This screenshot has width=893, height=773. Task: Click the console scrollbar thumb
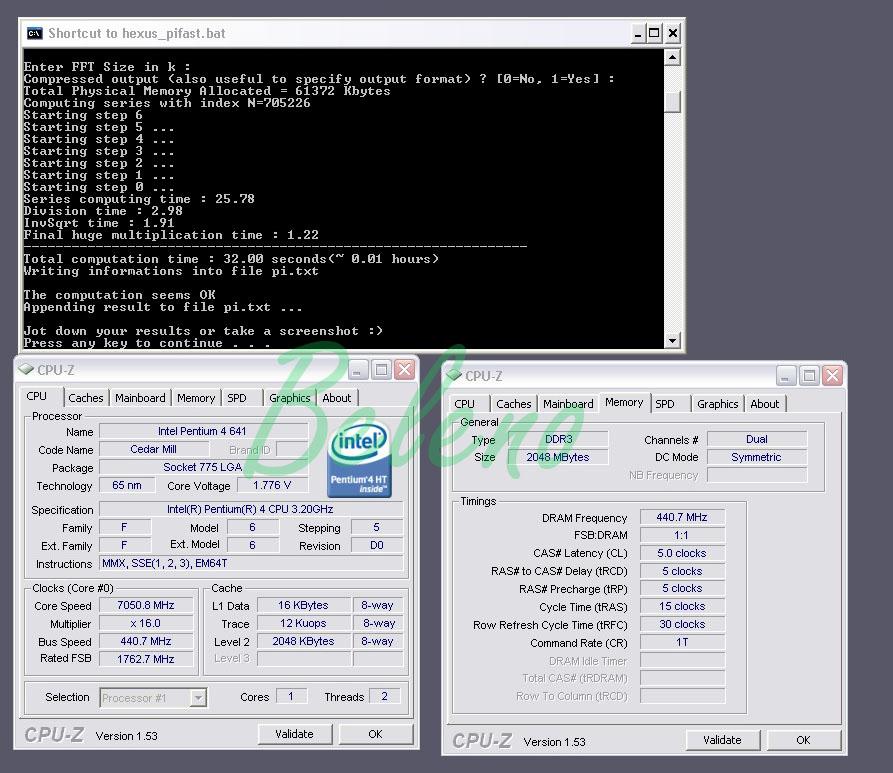pos(673,101)
